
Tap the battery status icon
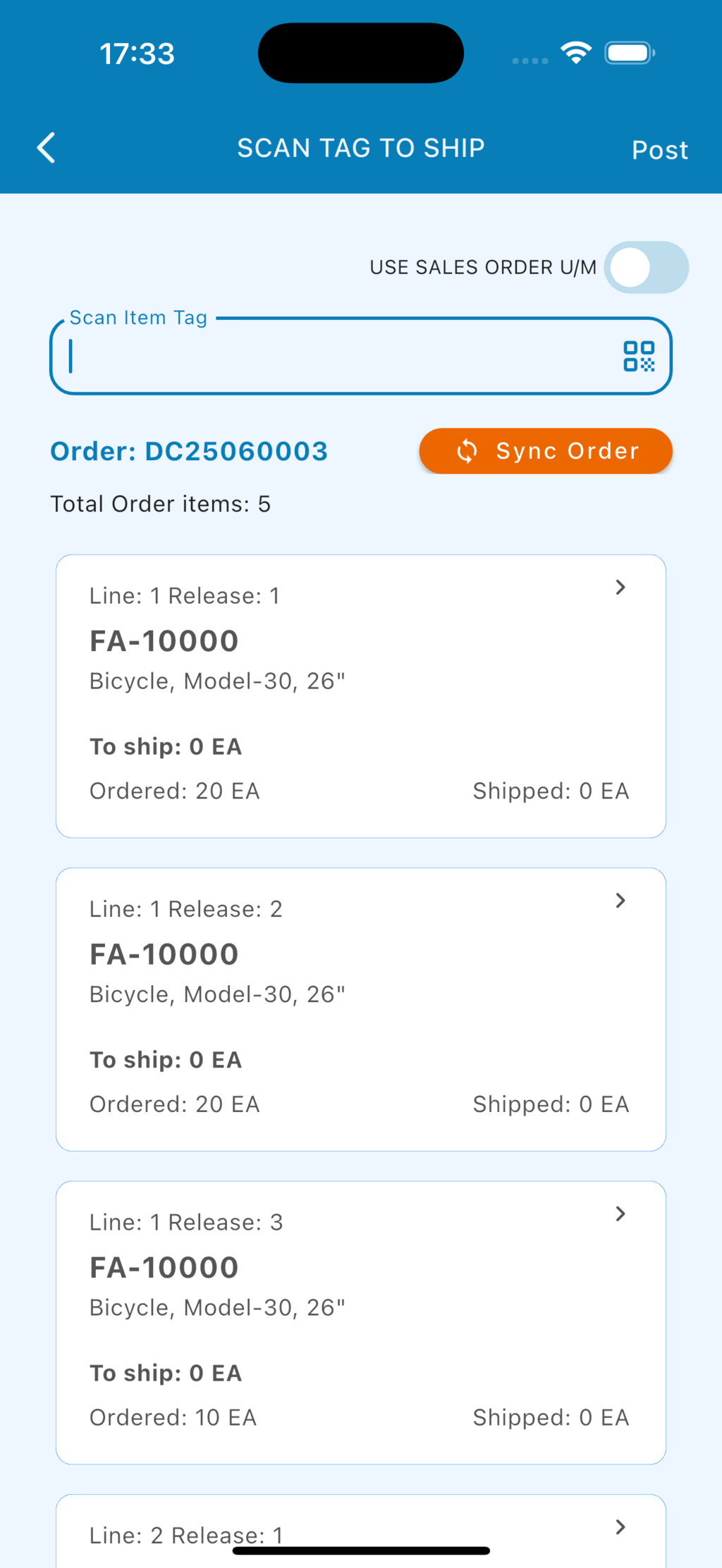630,53
